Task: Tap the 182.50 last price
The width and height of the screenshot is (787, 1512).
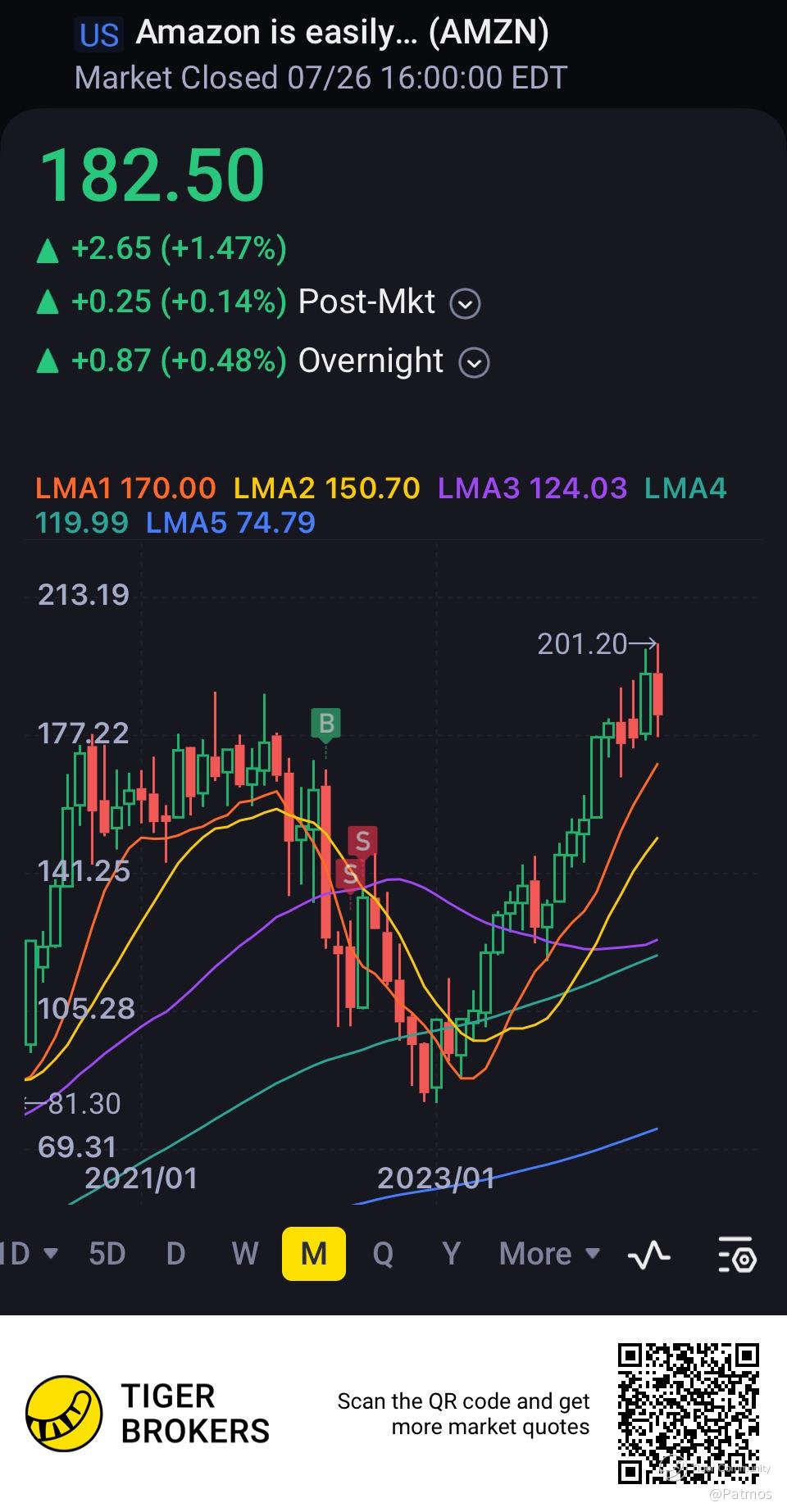Action: [152, 175]
